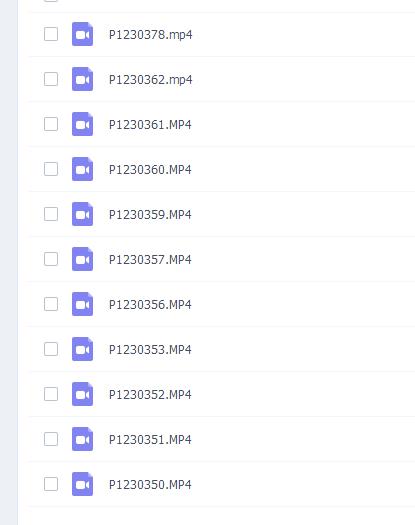Click the video icon beside P1230361.MP4
This screenshot has height=525, width=415.
point(82,124)
